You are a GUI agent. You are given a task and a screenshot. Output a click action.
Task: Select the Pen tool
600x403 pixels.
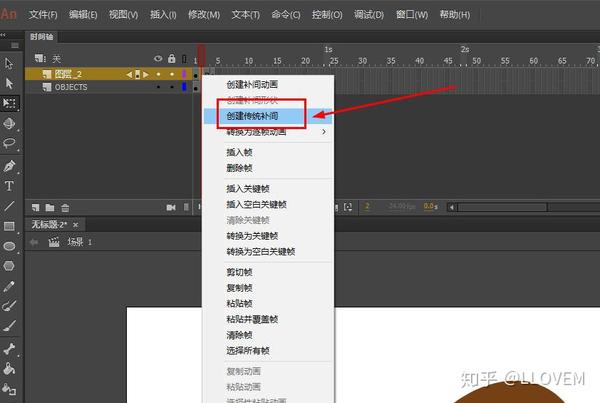click(9, 166)
